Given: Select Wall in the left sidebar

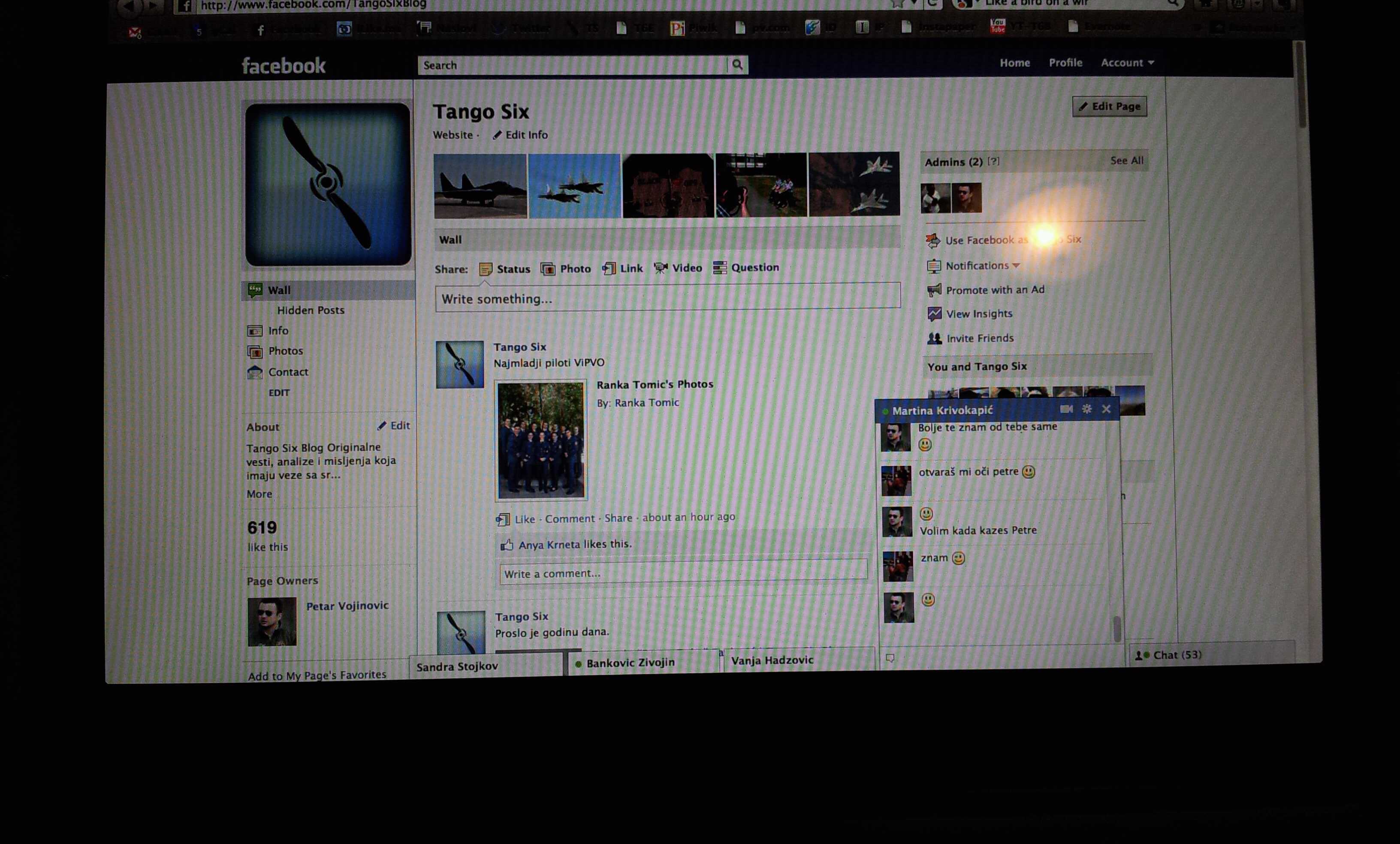Looking at the screenshot, I should (329, 289).
